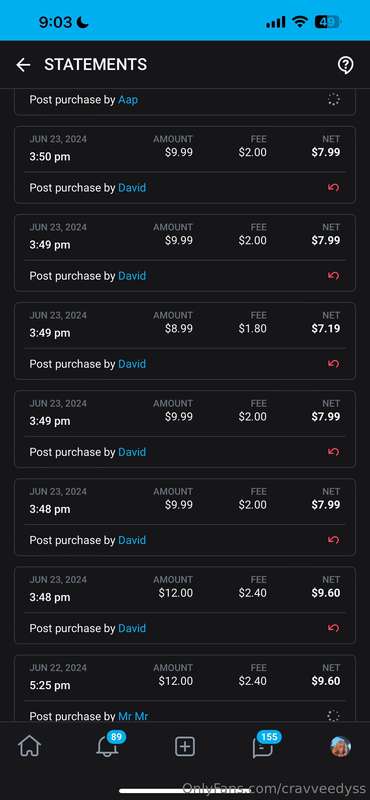370x800 pixels.
Task: Tap the reversal icon on the $8.99 transaction
Action: click(333, 364)
